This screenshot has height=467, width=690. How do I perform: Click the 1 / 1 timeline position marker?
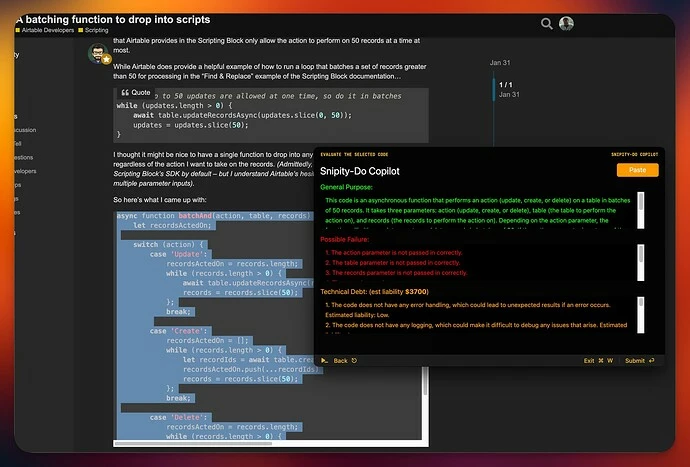pyautogui.click(x=506, y=85)
